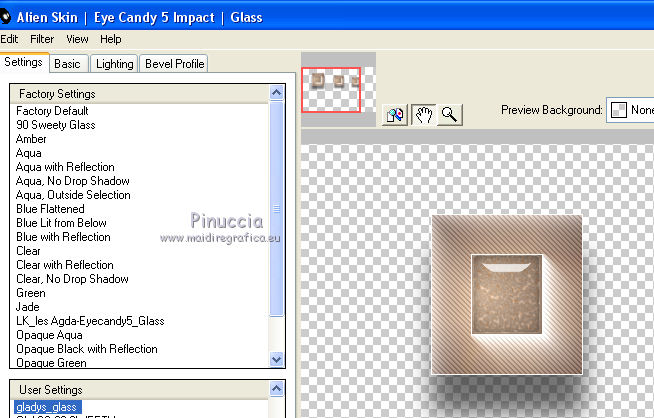
Task: Open the Help menu
Action: 111,39
